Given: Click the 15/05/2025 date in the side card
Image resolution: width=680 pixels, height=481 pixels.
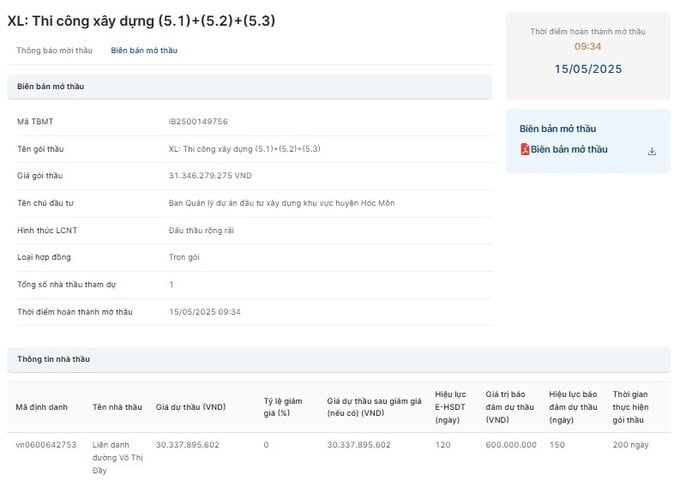Looking at the screenshot, I should (x=588, y=69).
